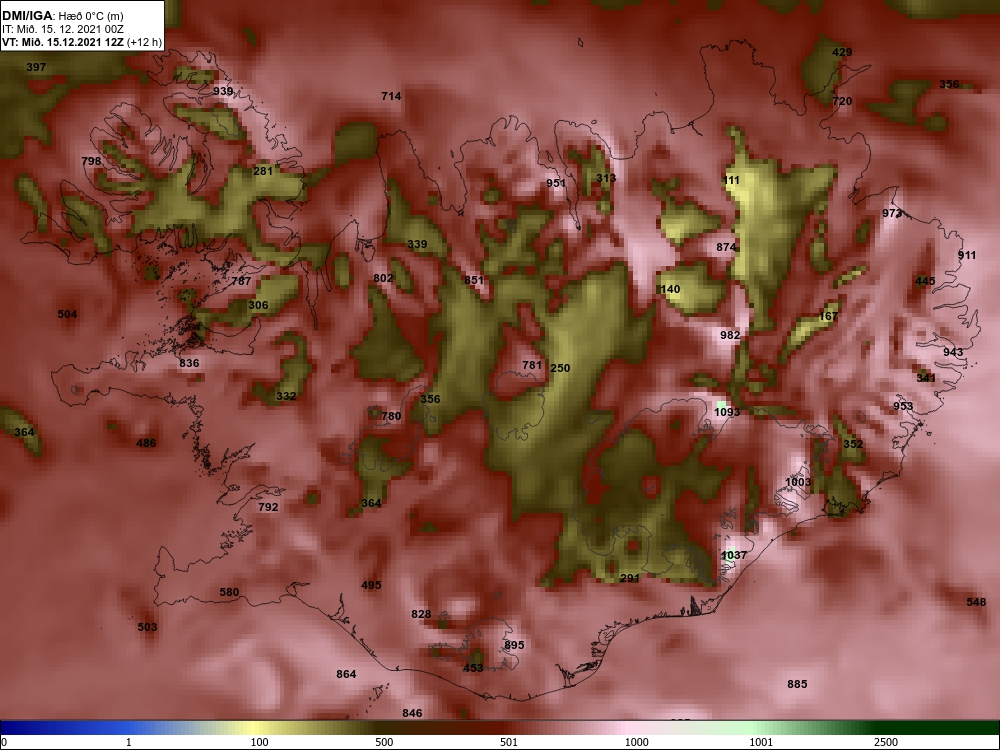Viewport: 1000px width, 750px height.
Task: Choose the 943 value
Action: pyautogui.click(x=953, y=352)
